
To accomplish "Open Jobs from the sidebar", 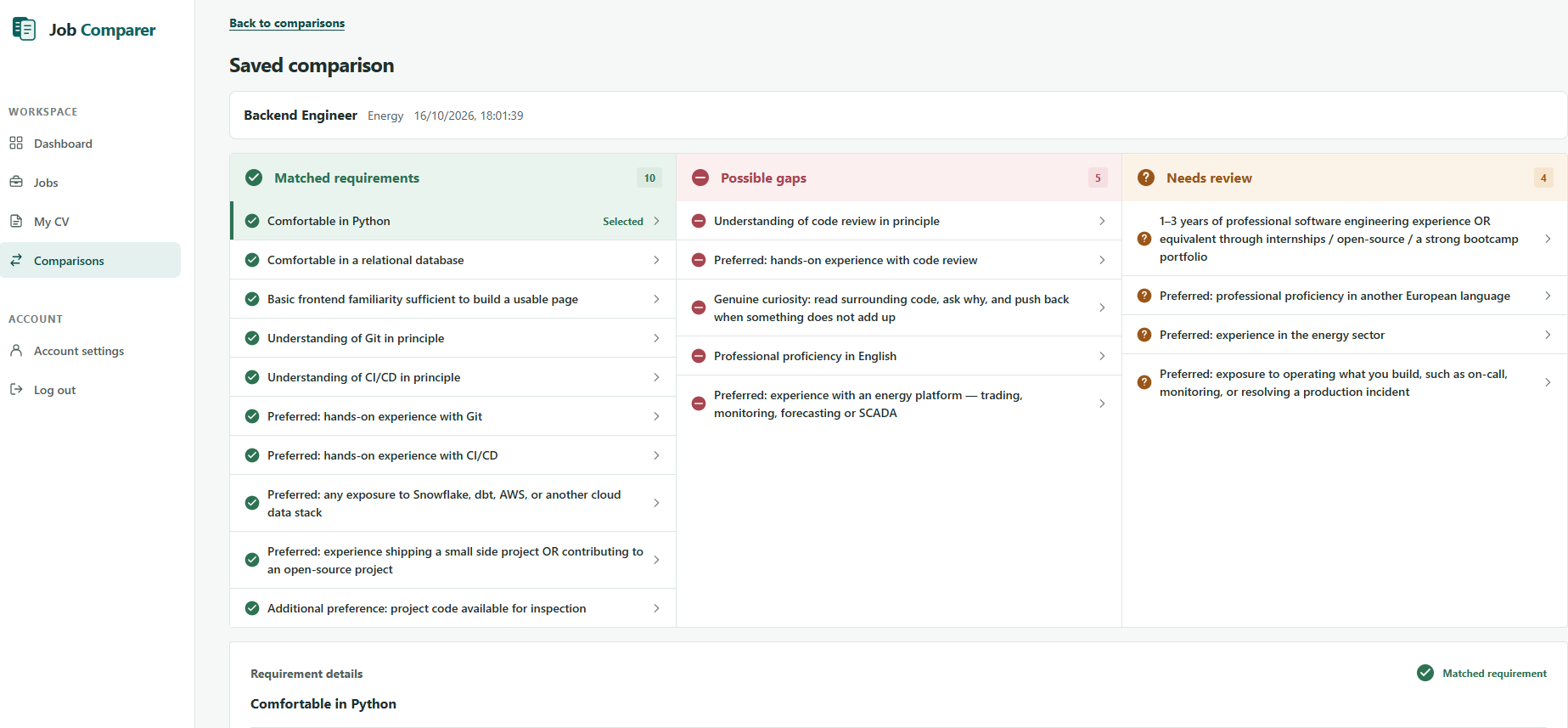I will (91, 183).
